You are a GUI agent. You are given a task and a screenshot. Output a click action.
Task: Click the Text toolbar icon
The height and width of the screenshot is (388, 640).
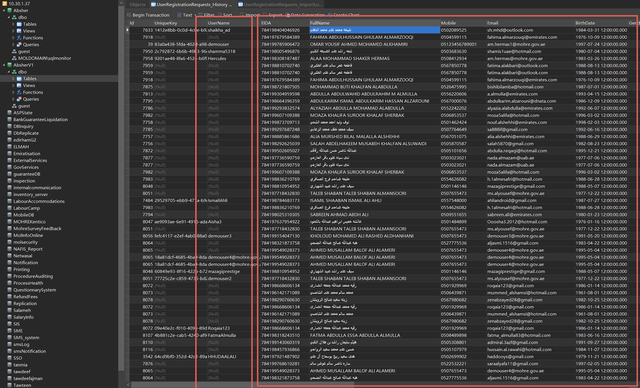pos(179,15)
